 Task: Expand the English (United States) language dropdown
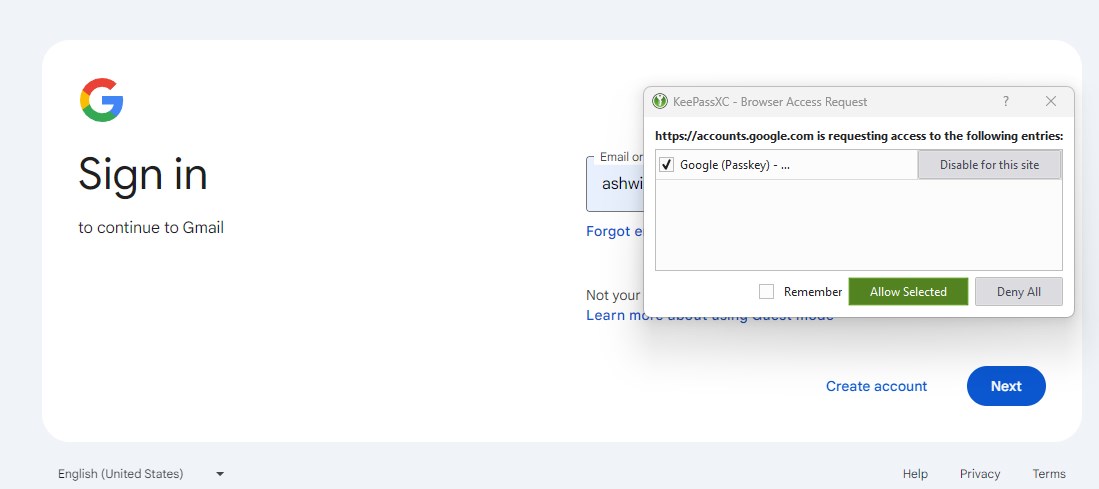(x=140, y=474)
